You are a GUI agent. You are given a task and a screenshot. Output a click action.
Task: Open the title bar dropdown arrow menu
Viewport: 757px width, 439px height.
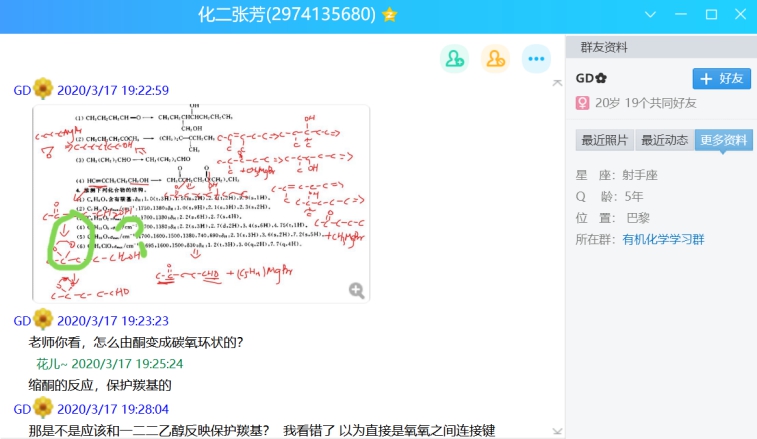pyautogui.click(x=651, y=15)
